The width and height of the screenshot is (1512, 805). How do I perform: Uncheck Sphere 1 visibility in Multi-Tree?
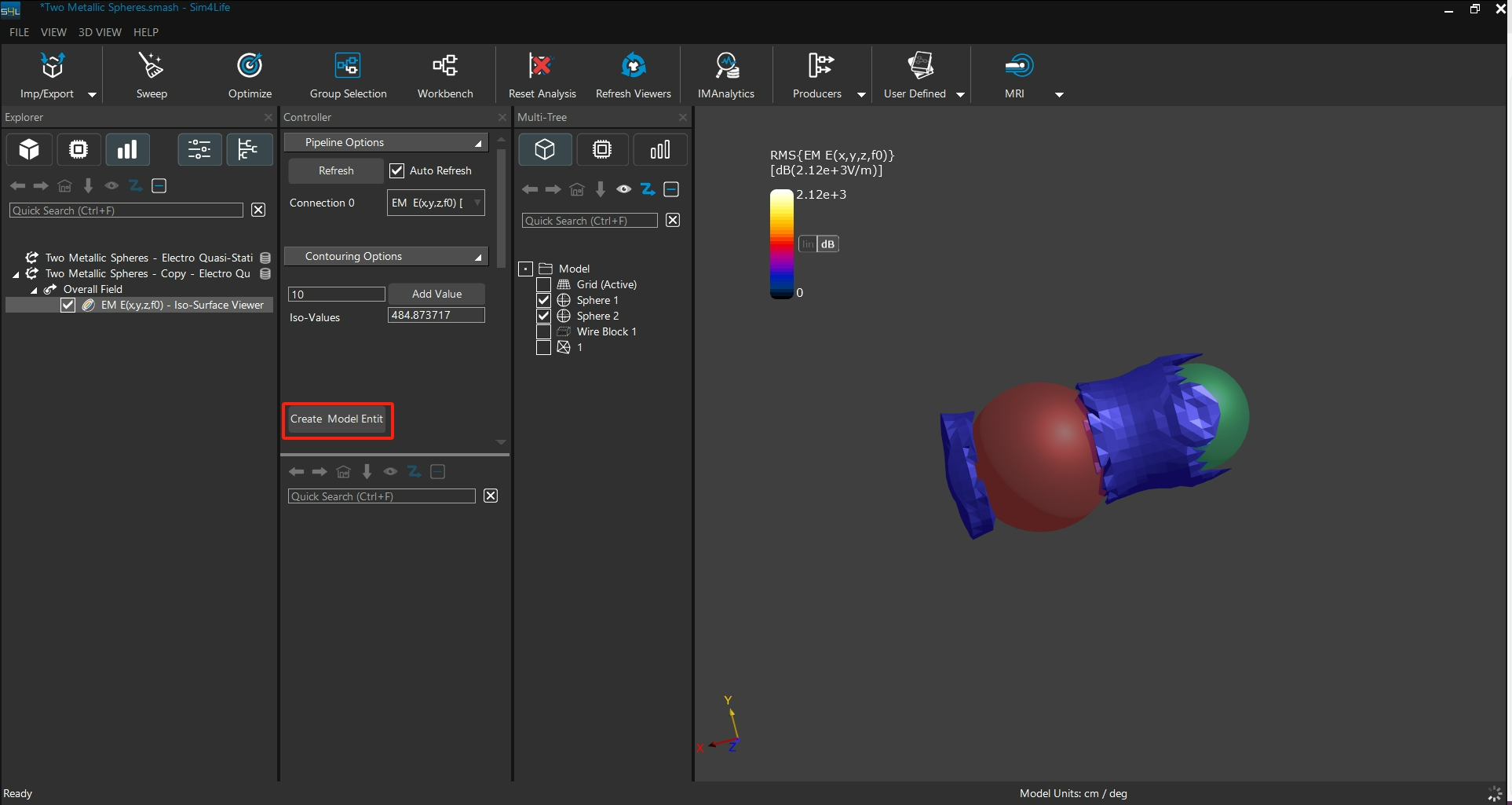click(x=543, y=300)
